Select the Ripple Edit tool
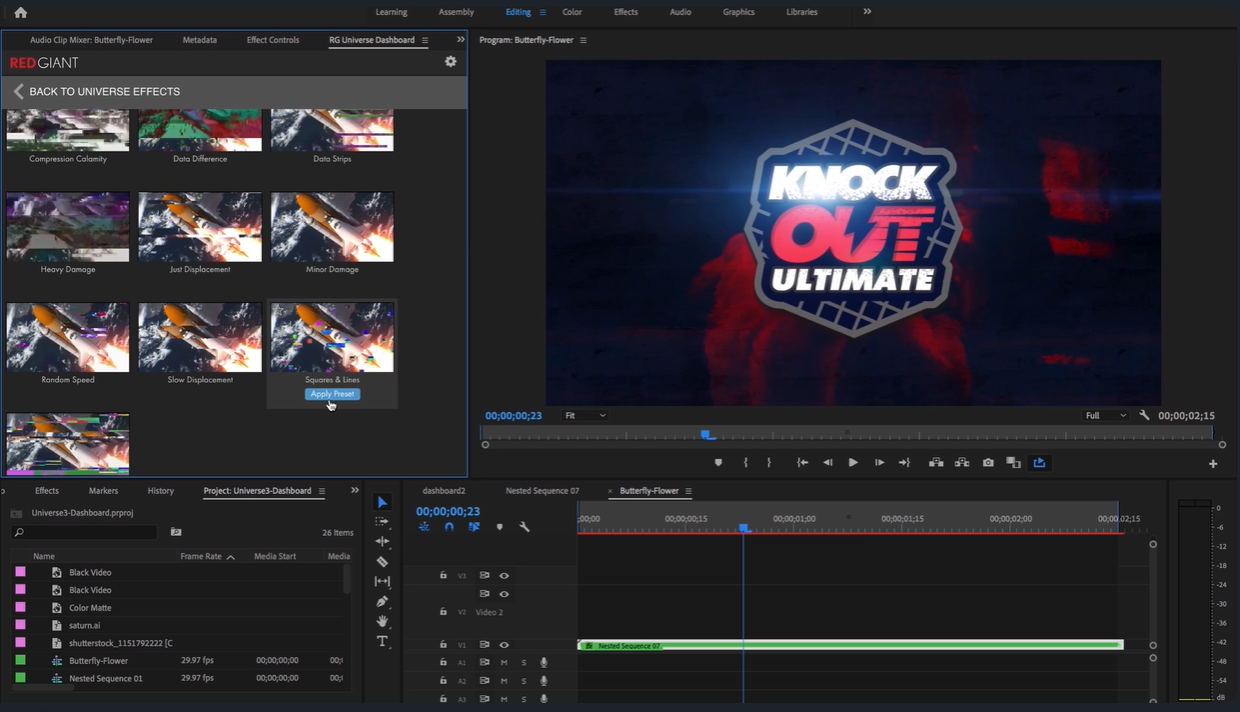 [x=382, y=541]
